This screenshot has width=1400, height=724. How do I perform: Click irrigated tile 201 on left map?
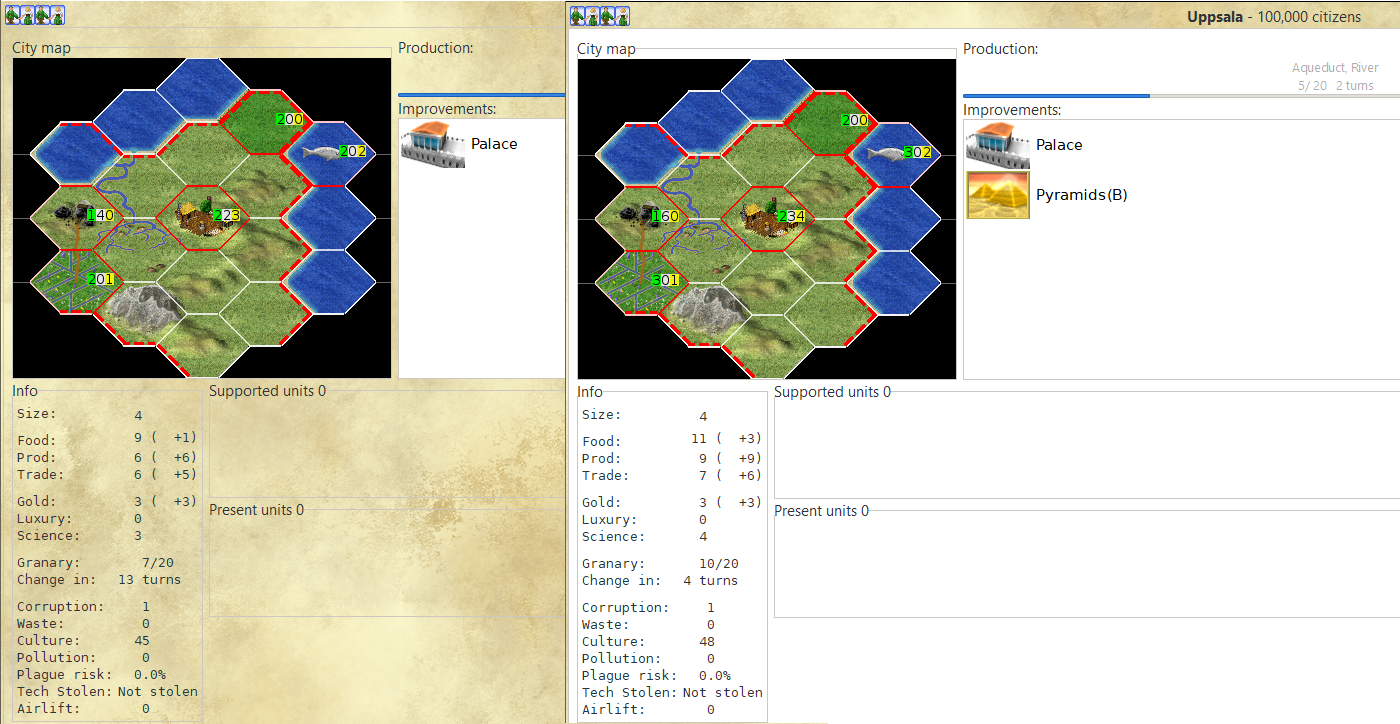pyautogui.click(x=75, y=280)
